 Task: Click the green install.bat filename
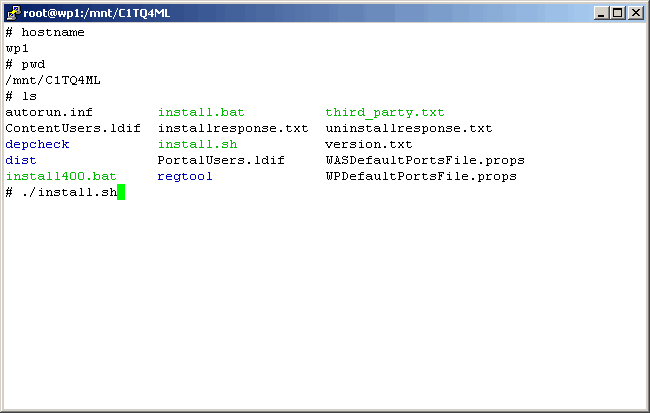[x=201, y=113]
